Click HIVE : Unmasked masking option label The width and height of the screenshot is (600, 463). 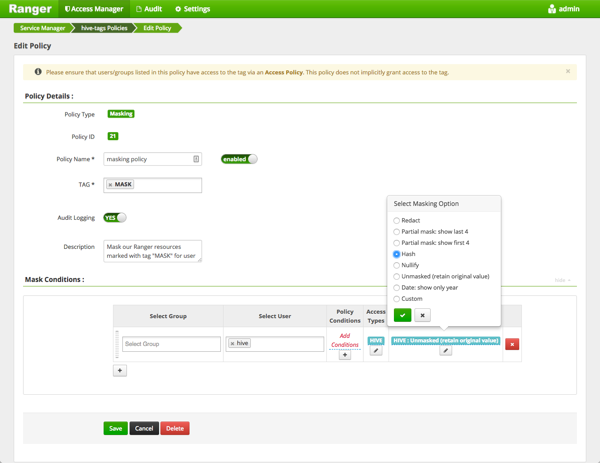[445, 341]
